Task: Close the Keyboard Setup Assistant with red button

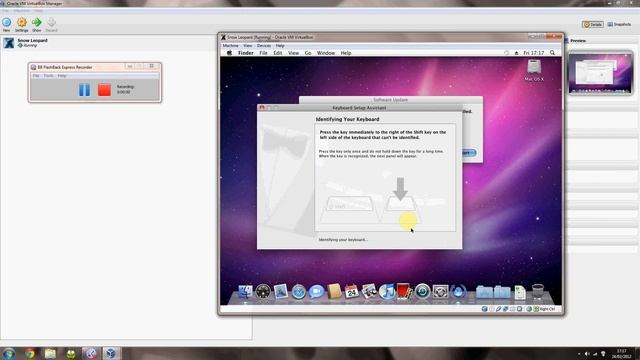Action: point(262,108)
